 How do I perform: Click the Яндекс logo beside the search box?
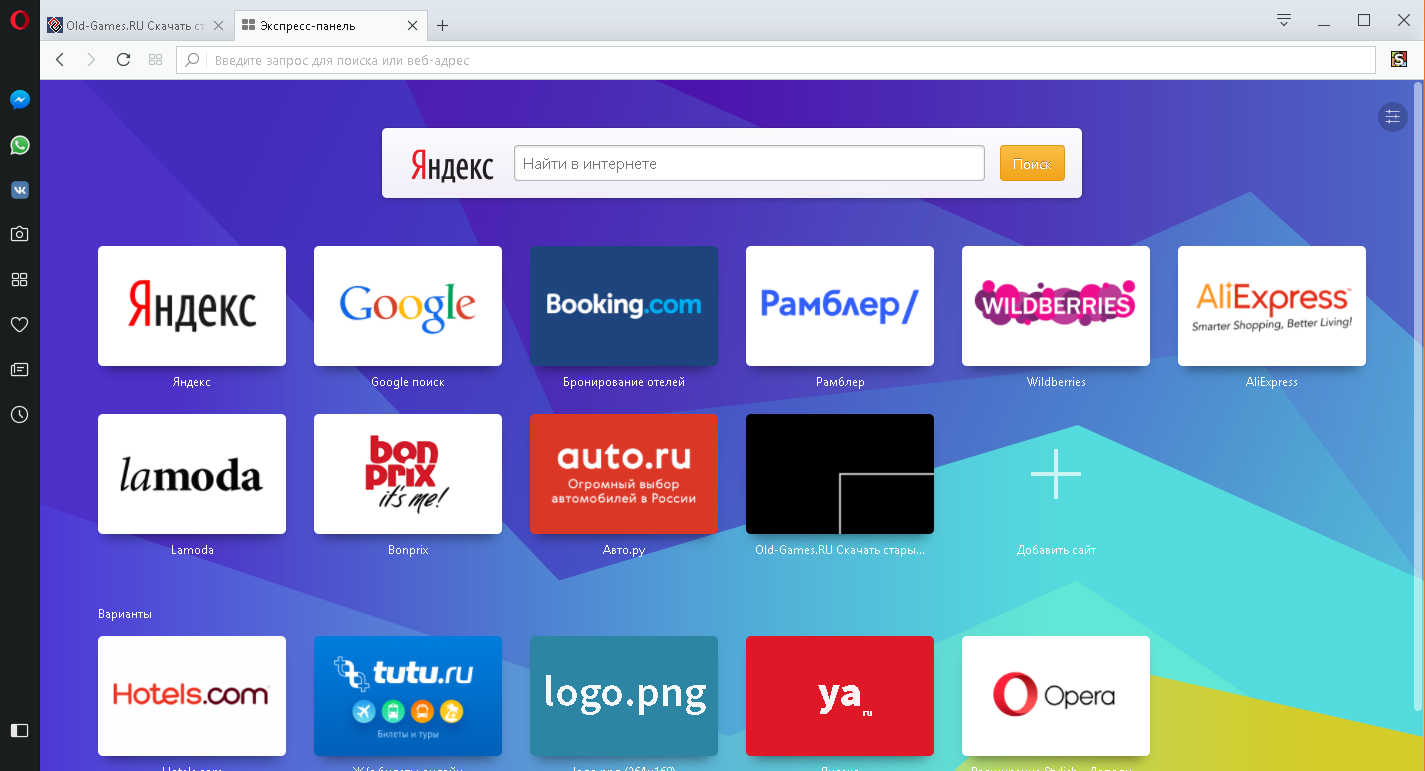point(452,165)
